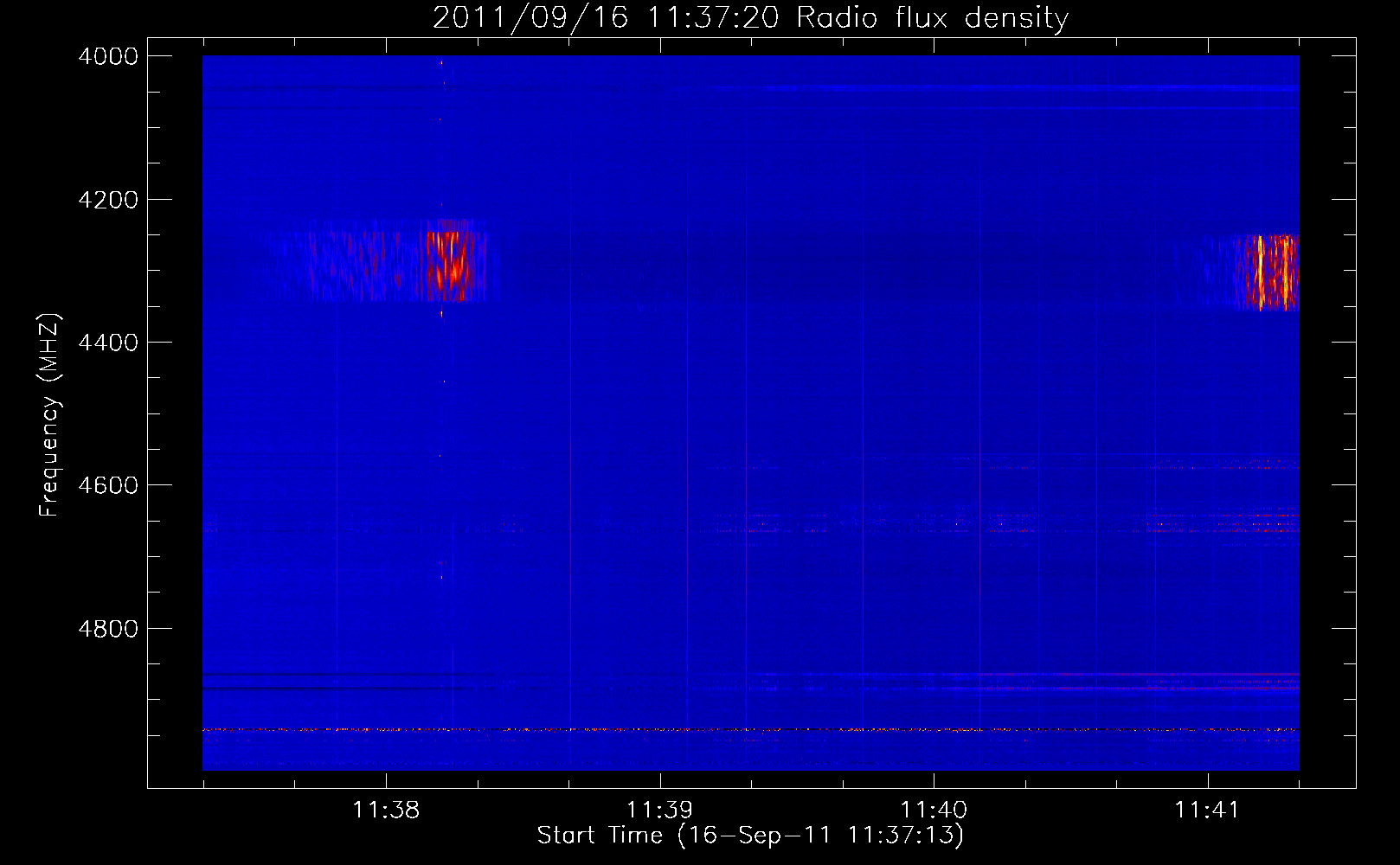Click the 4800 frequency tick label

point(108,628)
